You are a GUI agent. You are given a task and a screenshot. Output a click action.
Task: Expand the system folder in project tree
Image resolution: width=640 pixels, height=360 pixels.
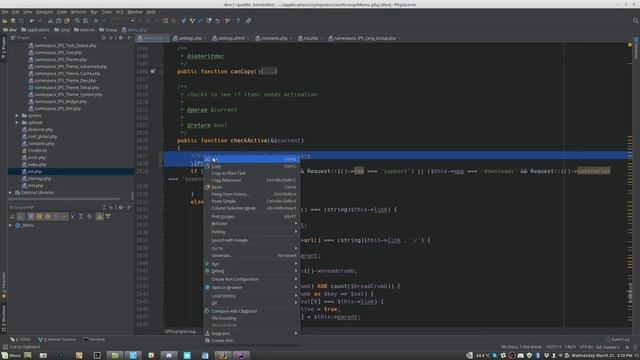17,116
